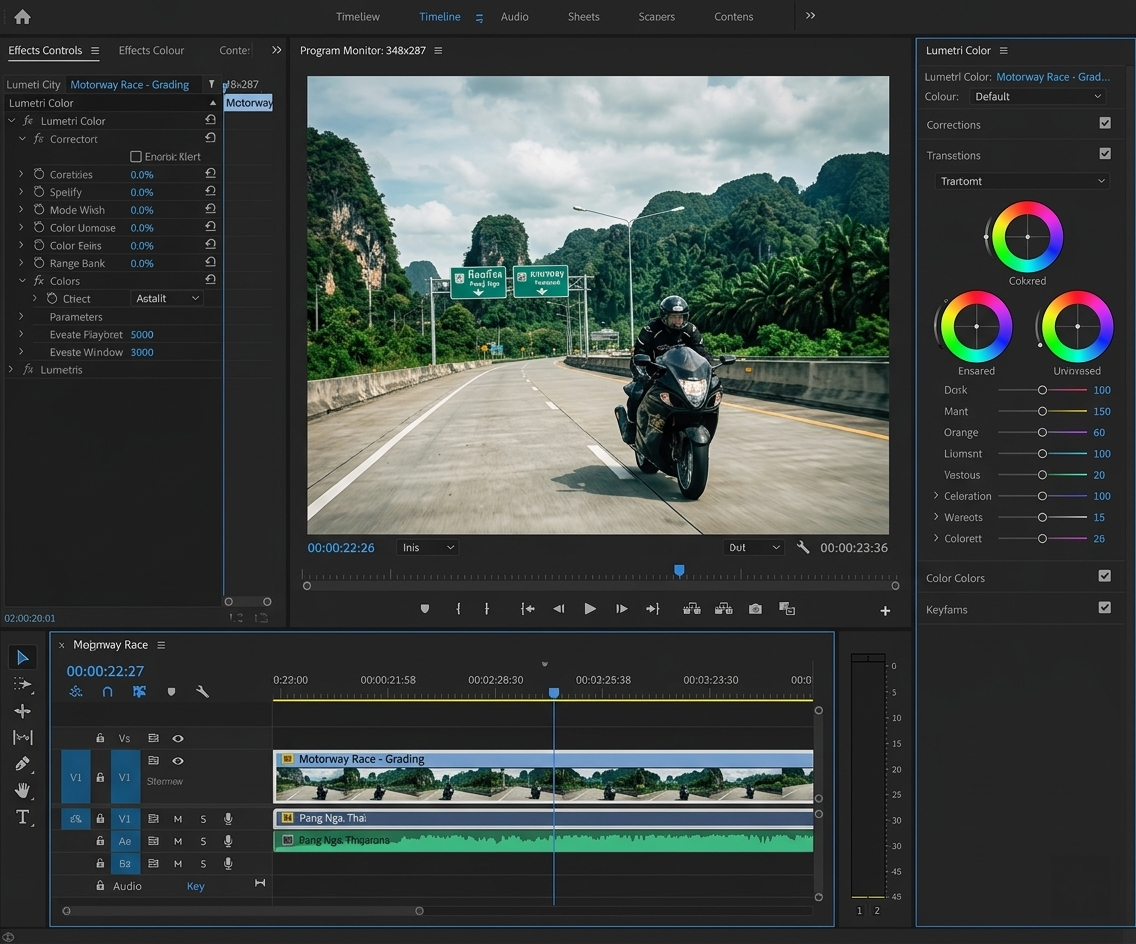Open the Colour Default dropdown

[x=1037, y=97]
